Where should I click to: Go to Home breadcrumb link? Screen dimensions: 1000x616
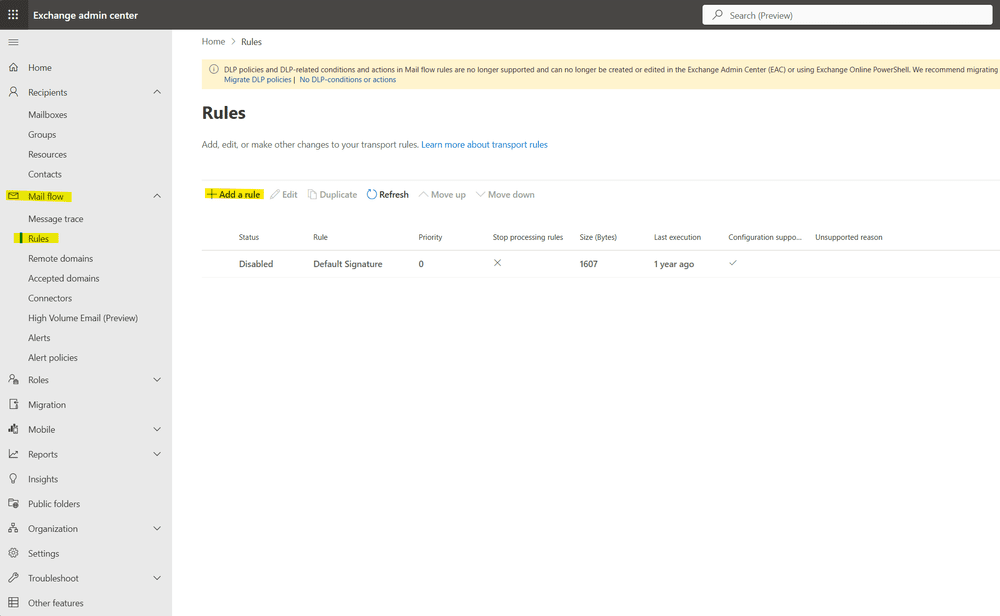pyautogui.click(x=213, y=41)
